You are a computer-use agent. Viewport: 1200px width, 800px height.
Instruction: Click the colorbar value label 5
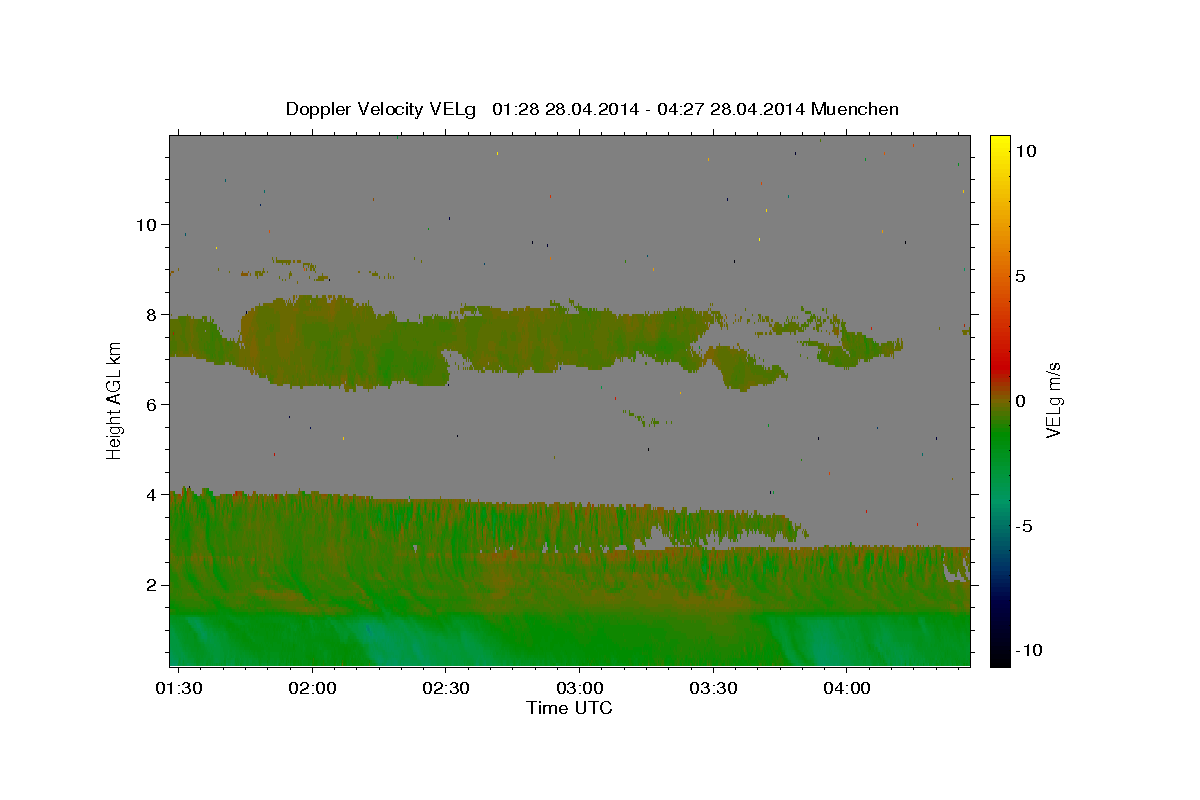point(1020,276)
